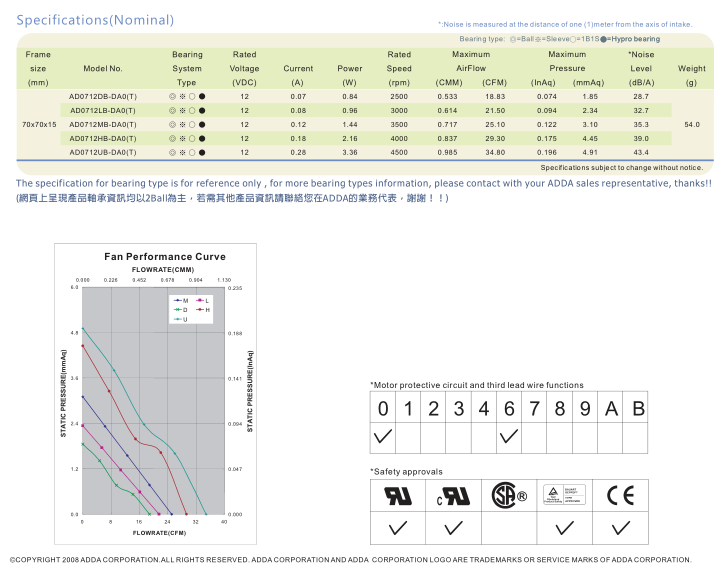Click the check mark under the CE logo
This screenshot has width=714, height=569.
tap(621, 528)
